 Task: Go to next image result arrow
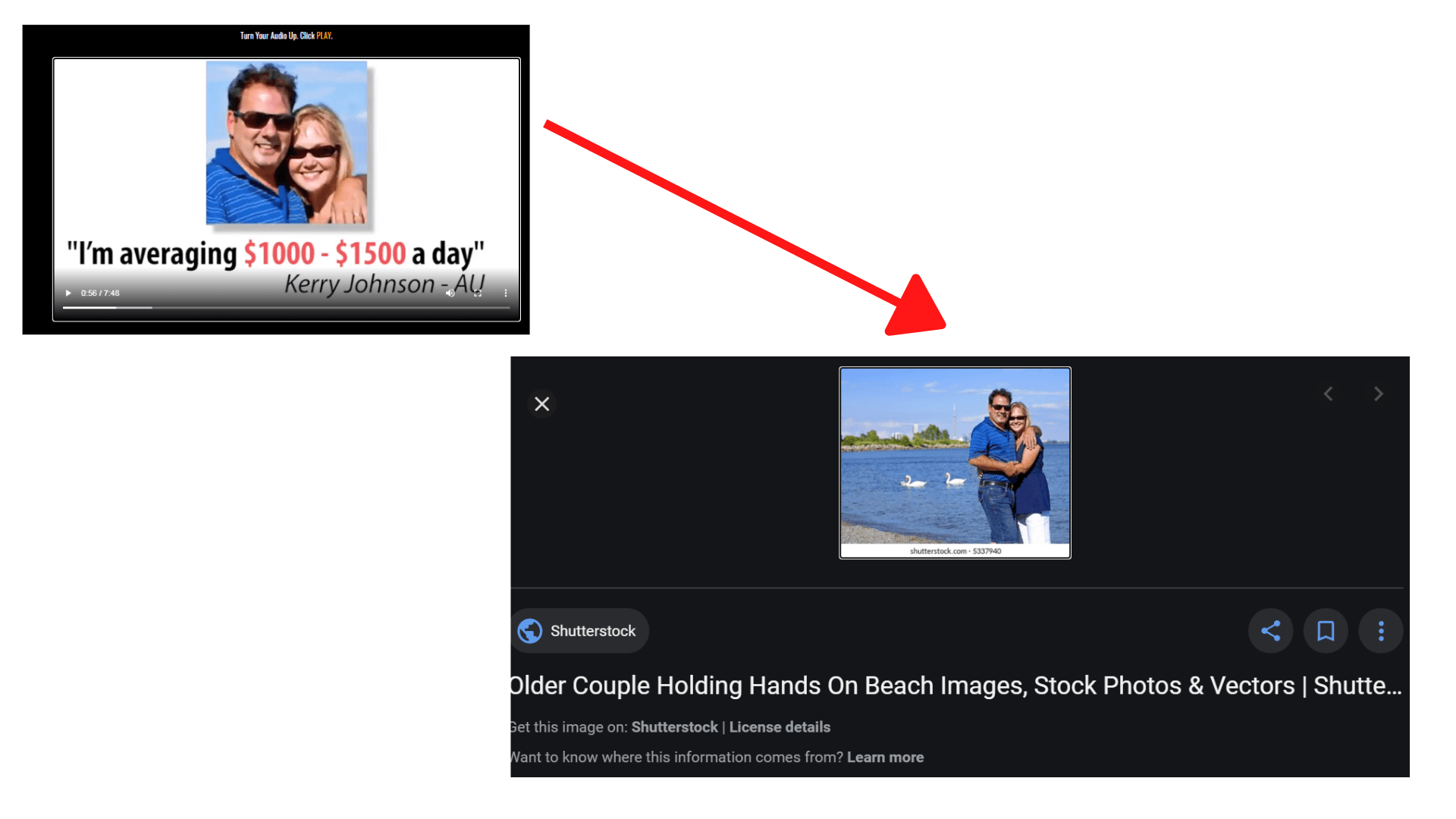(1379, 394)
